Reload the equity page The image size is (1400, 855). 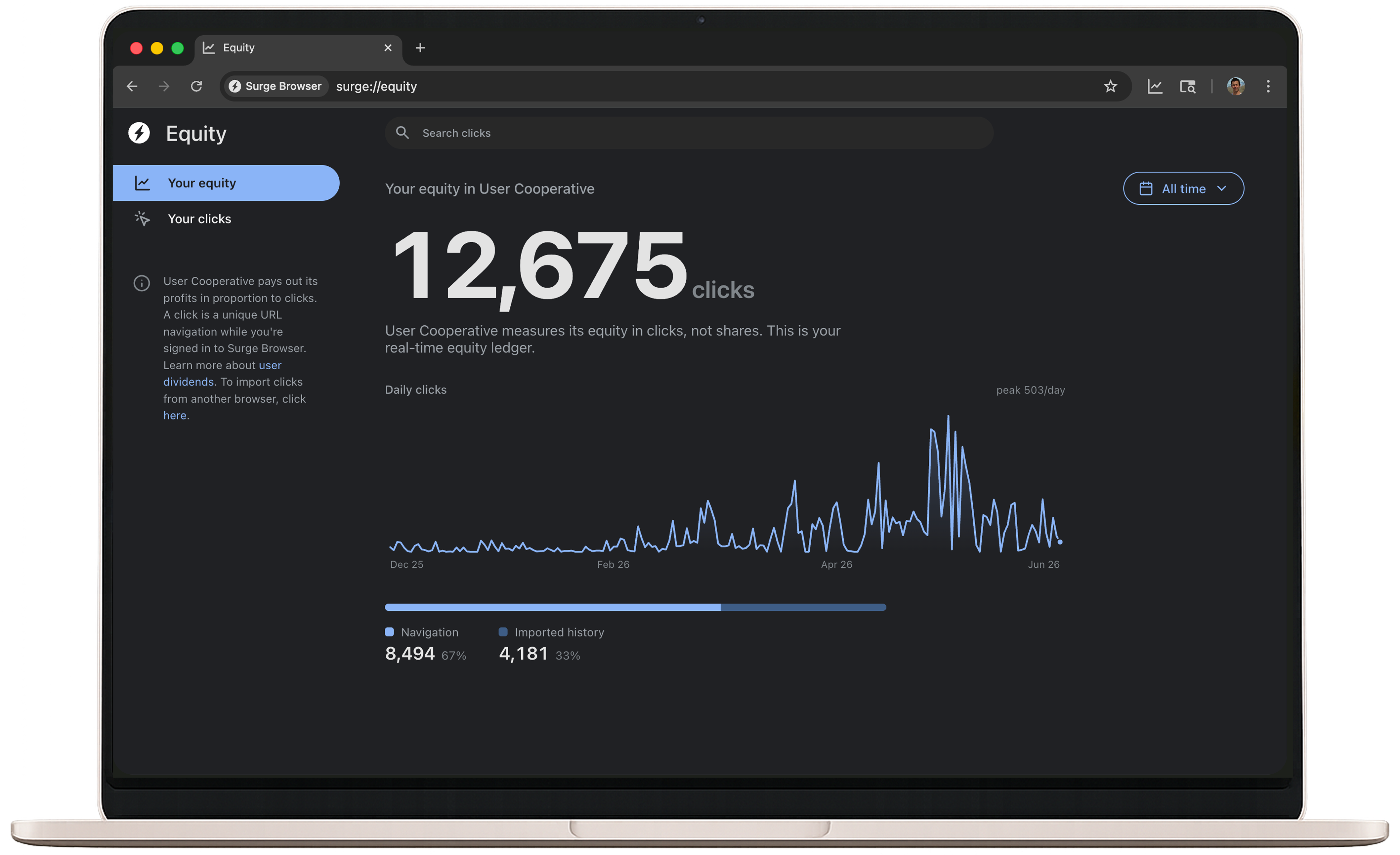[x=196, y=86]
